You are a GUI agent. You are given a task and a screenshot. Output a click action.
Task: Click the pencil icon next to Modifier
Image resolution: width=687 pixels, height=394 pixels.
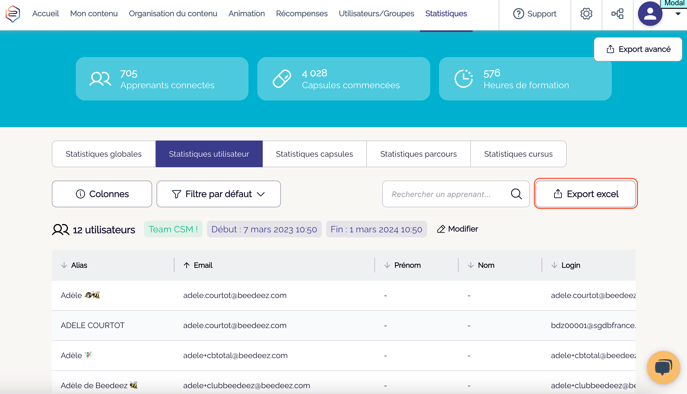coord(441,229)
